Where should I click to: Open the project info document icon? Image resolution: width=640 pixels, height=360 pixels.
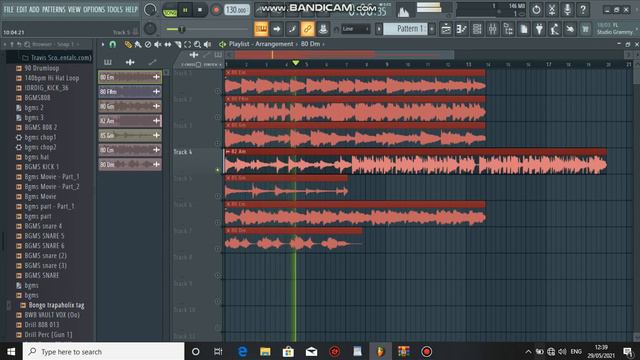(x=524, y=29)
